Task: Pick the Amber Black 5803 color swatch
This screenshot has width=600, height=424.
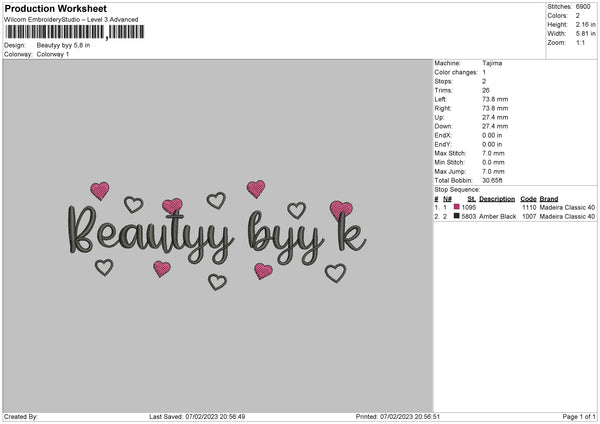Action: [456, 216]
